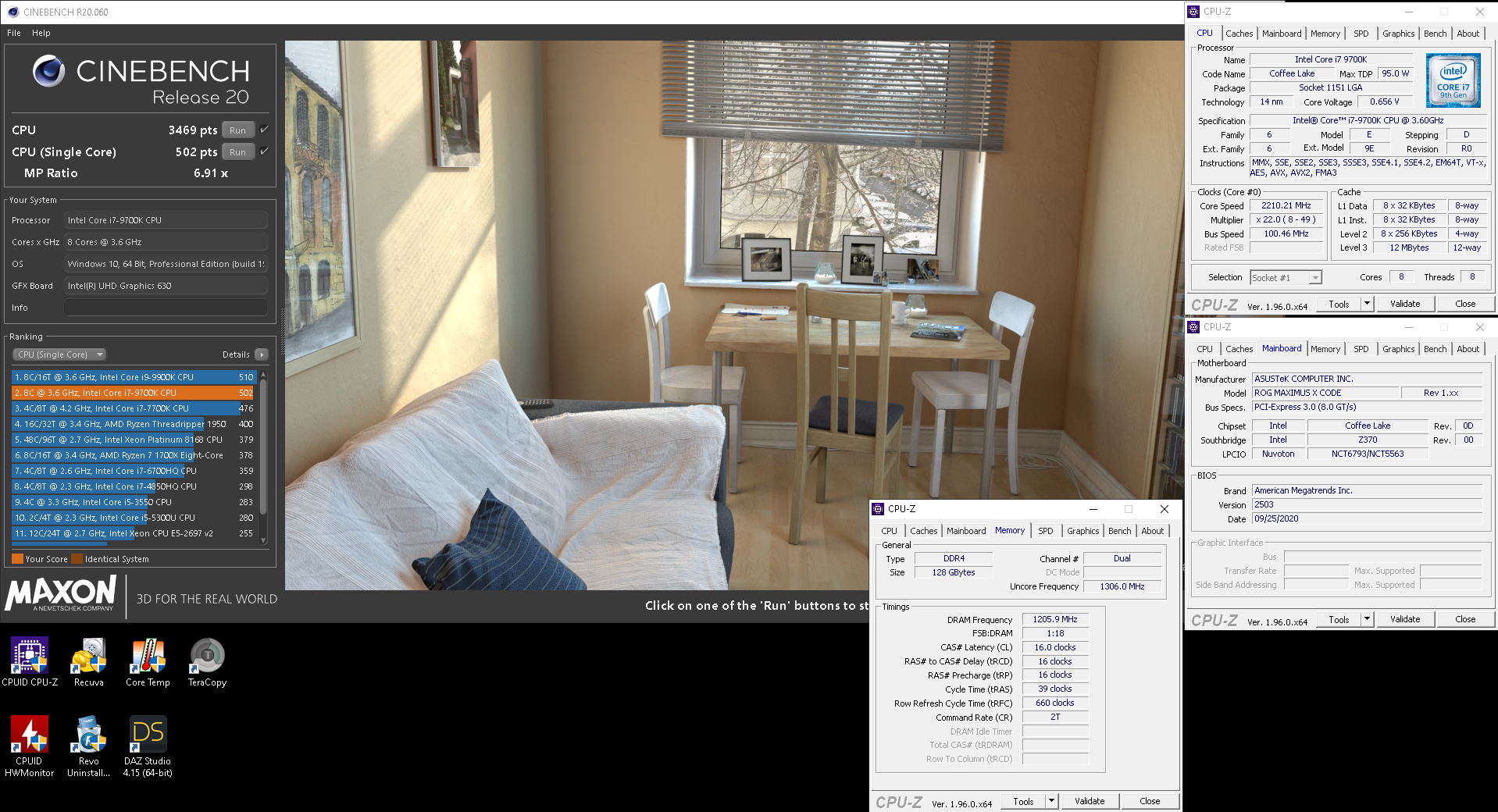This screenshot has width=1498, height=812.
Task: Select ranking row AMD Ryzen 7 1700X
Action: click(134, 455)
